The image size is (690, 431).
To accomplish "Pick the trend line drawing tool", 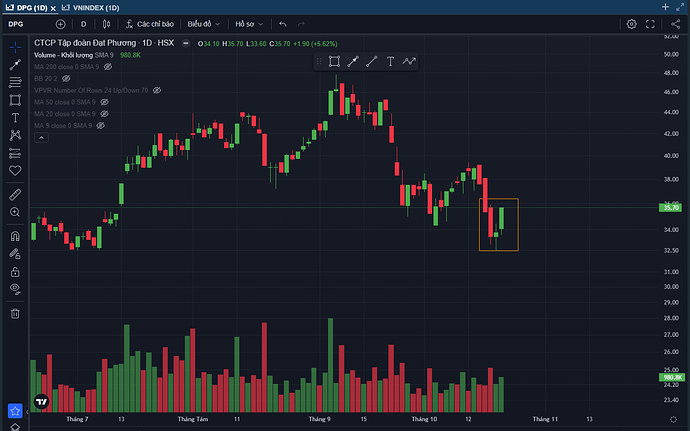I will [x=15, y=64].
